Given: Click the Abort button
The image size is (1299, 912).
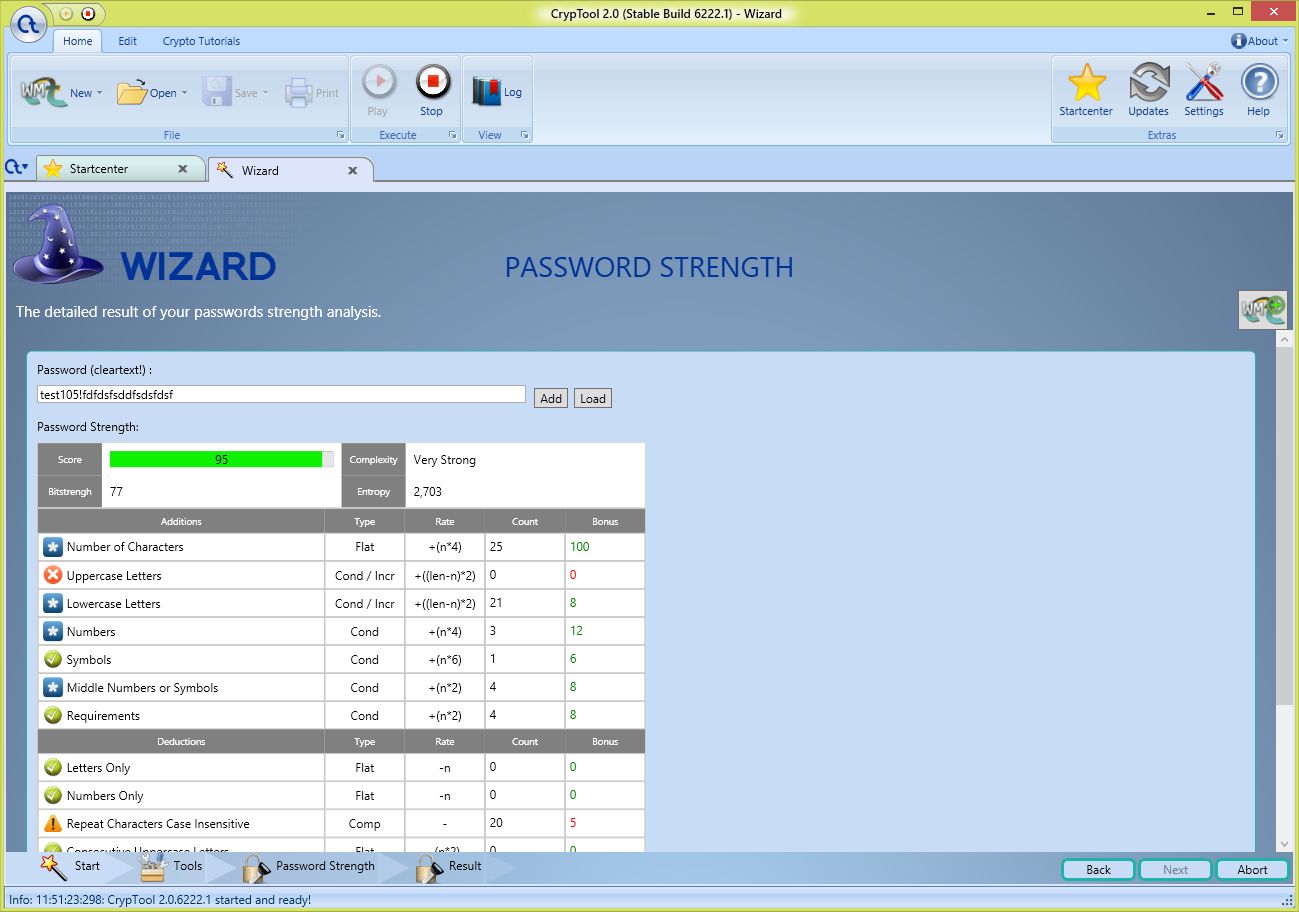Looking at the screenshot, I should (1252, 869).
